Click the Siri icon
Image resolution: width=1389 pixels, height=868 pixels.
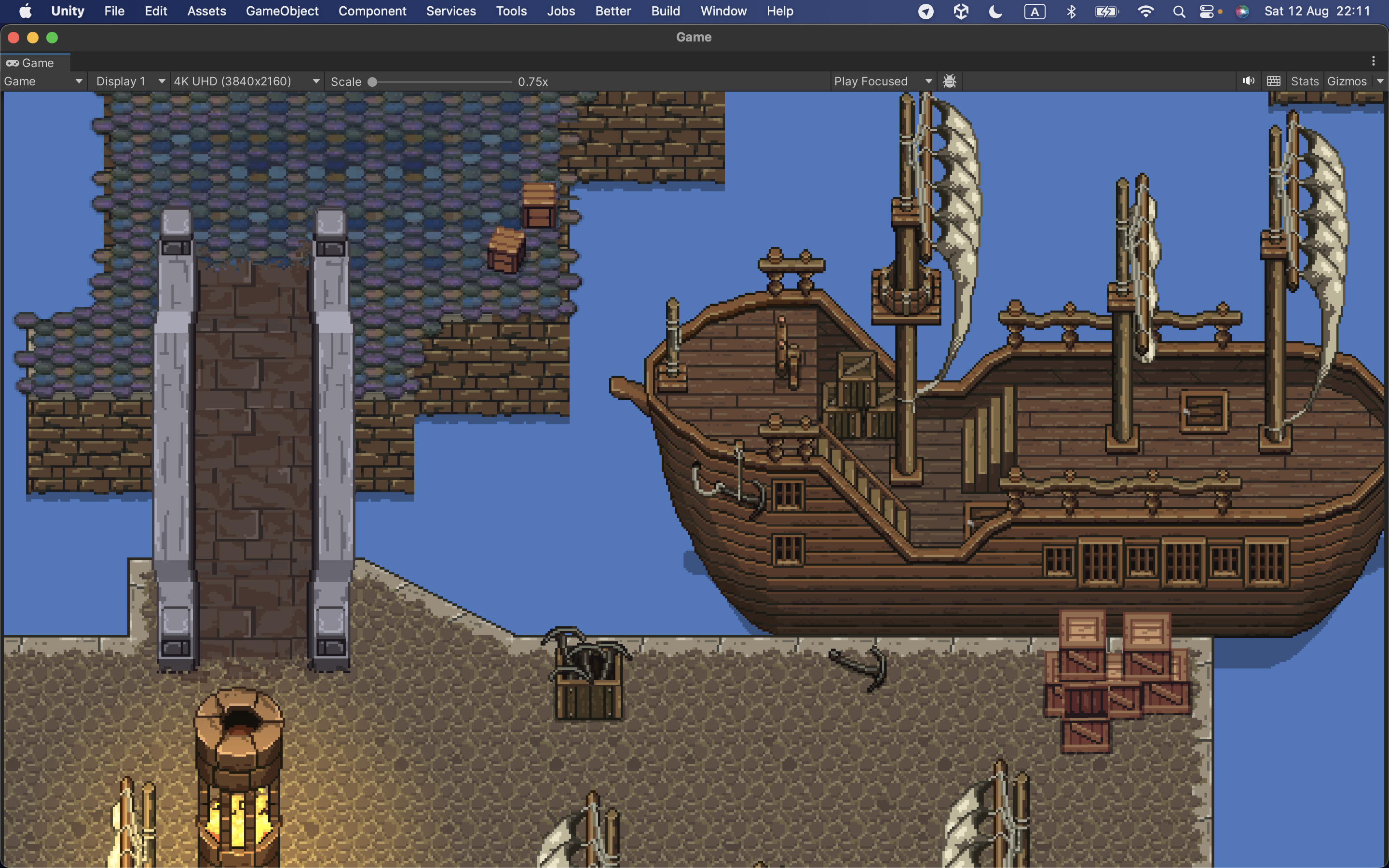(1242, 12)
